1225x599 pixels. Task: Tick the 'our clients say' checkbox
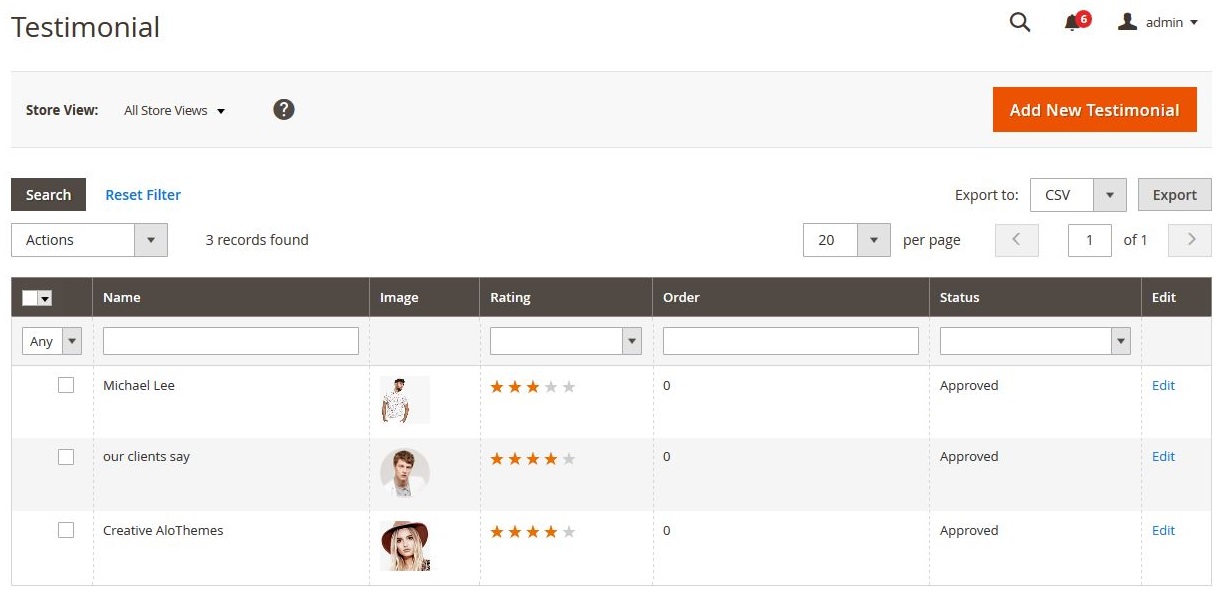(66, 457)
